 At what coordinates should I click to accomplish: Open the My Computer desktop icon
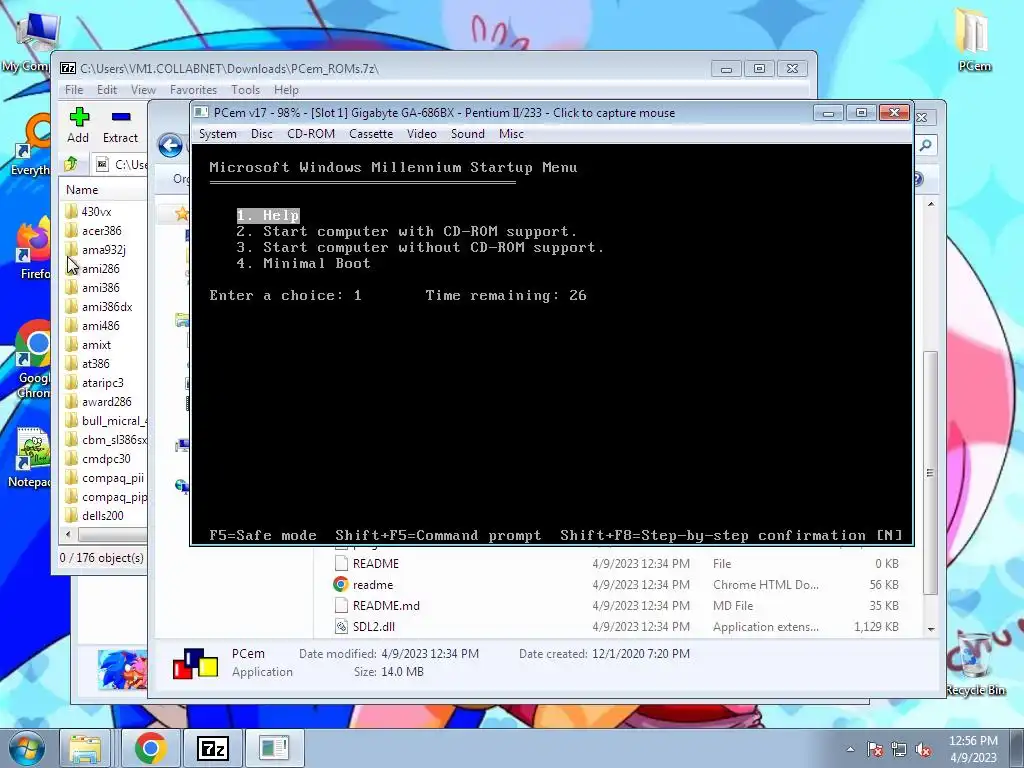(x=29, y=42)
